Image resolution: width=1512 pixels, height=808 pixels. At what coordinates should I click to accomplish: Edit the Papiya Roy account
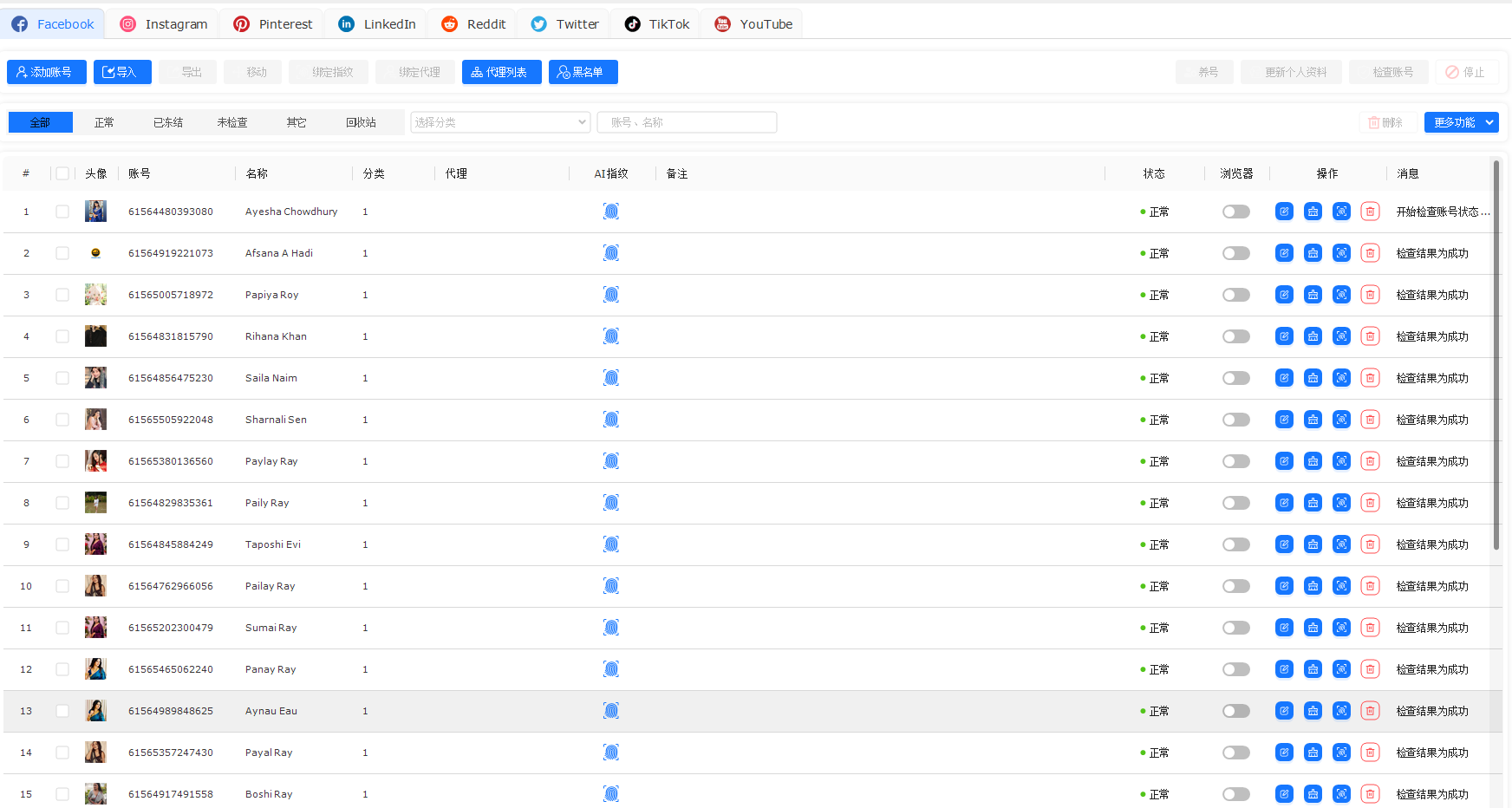pos(1284,295)
